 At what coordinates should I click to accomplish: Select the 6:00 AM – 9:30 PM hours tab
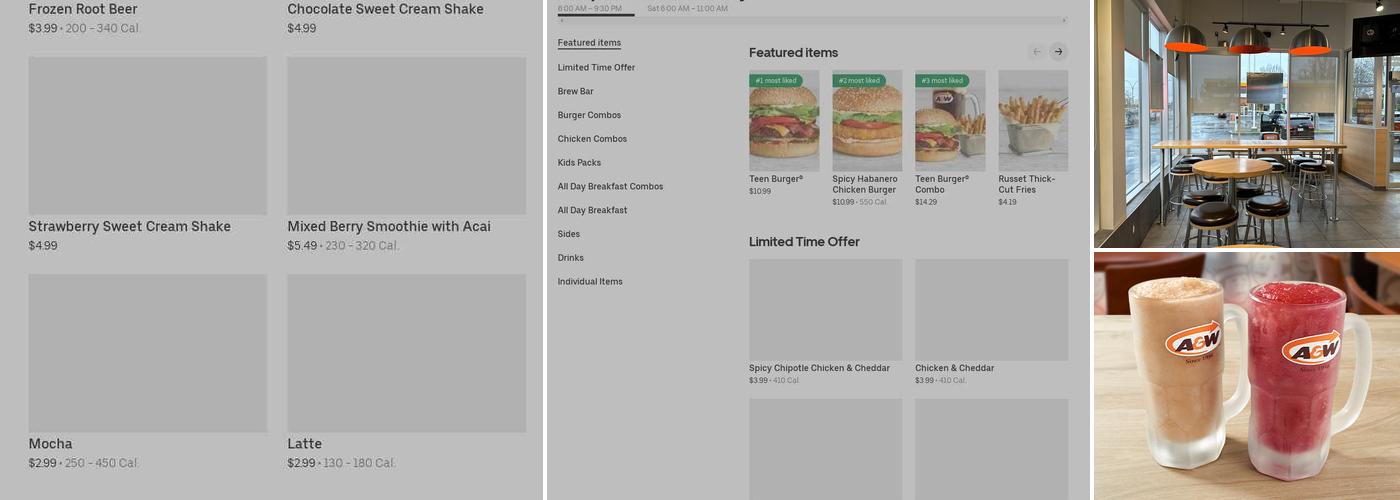coord(589,8)
